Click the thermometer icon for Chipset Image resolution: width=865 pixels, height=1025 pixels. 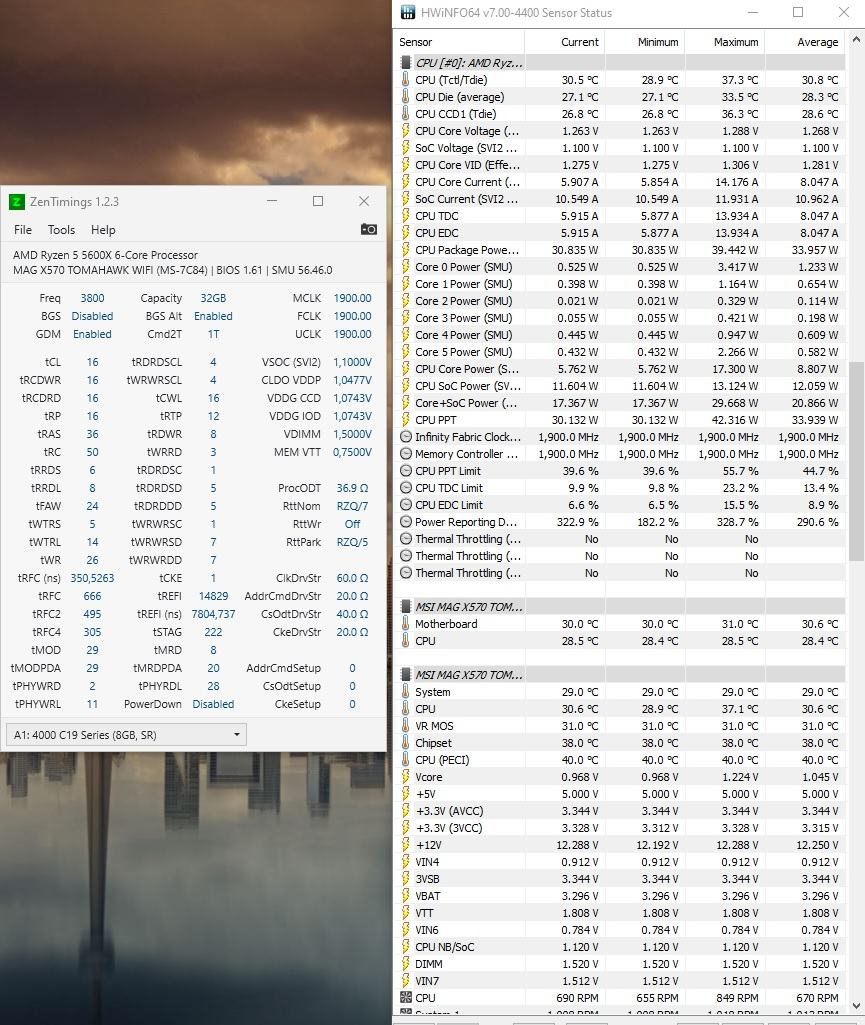pyautogui.click(x=405, y=743)
